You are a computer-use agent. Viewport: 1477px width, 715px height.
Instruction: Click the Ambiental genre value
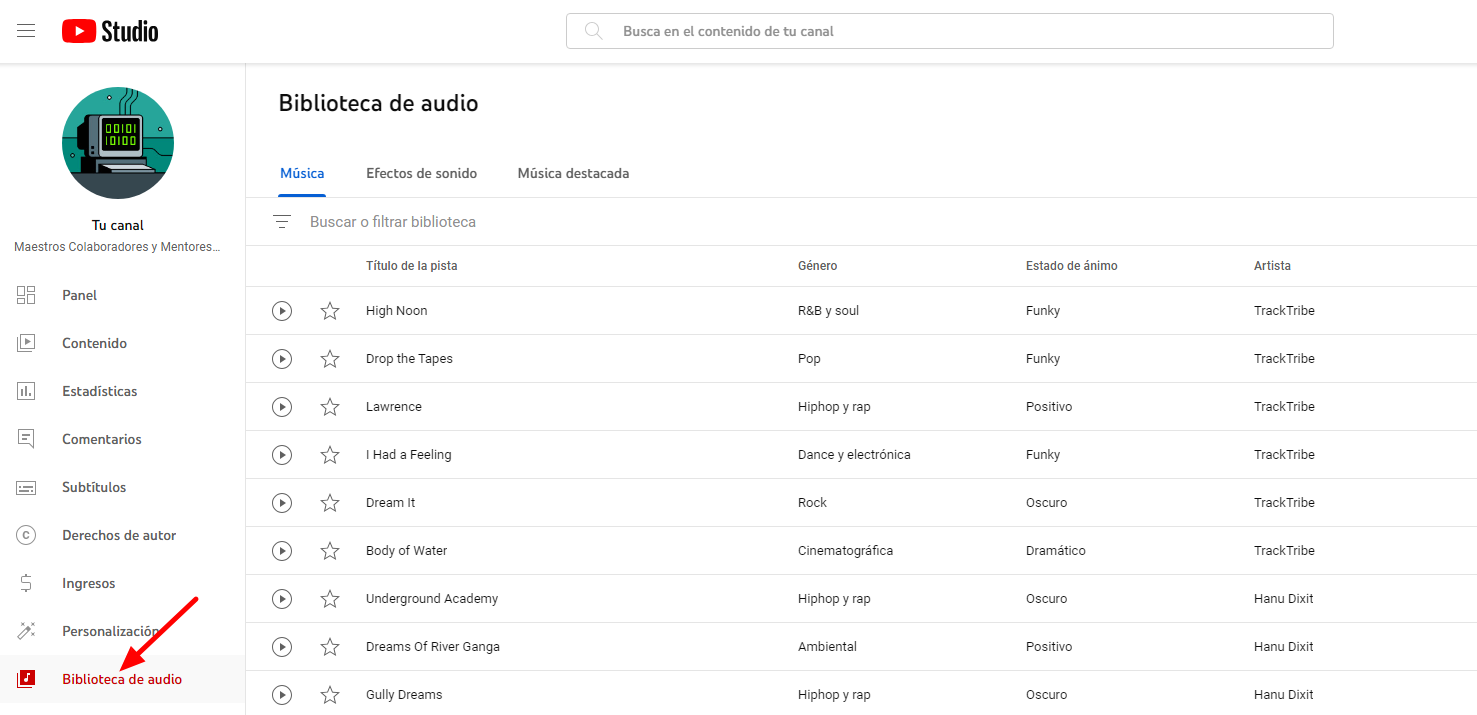(x=827, y=647)
